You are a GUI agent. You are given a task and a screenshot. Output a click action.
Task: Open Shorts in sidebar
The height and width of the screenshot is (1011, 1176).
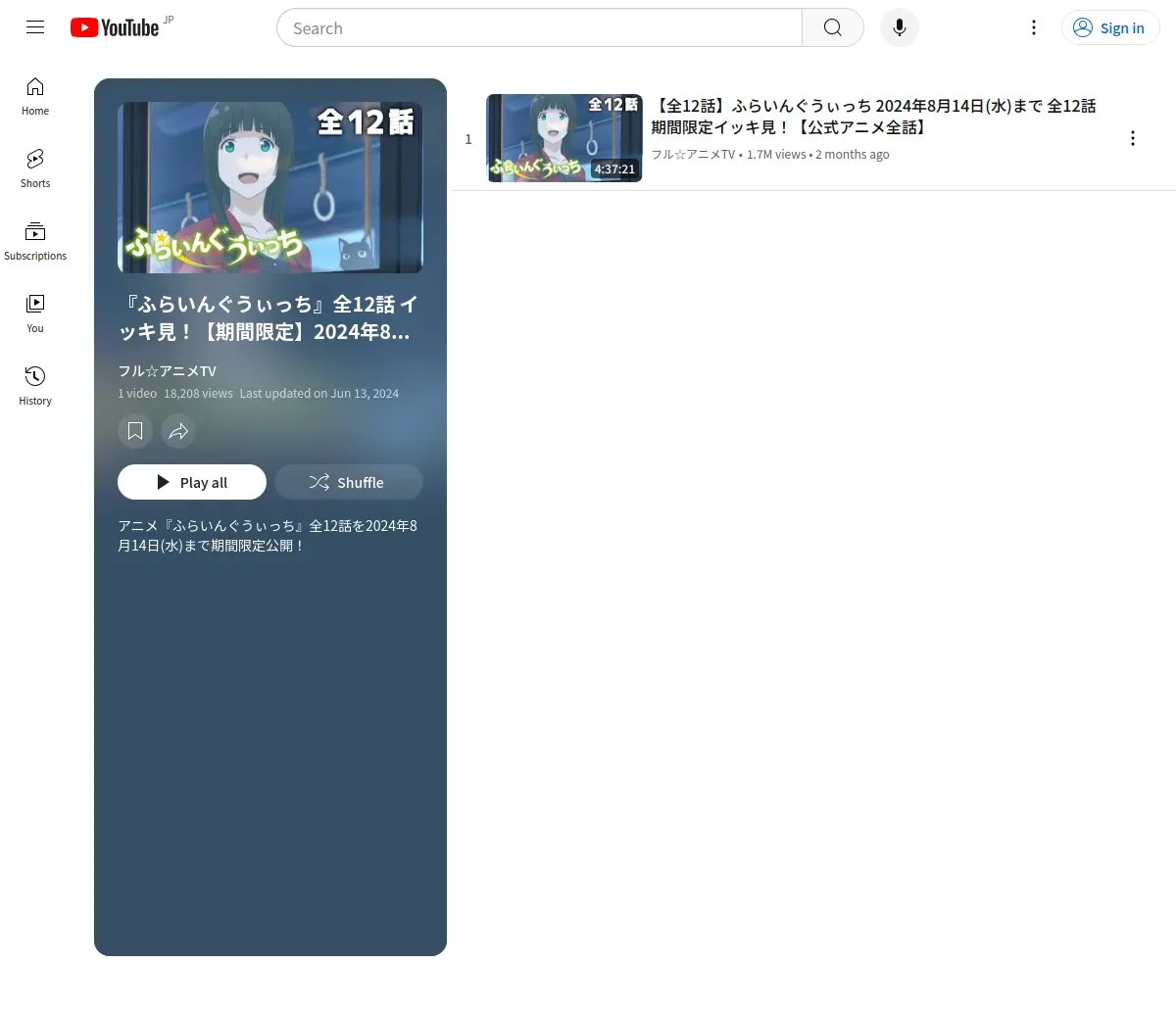35,168
